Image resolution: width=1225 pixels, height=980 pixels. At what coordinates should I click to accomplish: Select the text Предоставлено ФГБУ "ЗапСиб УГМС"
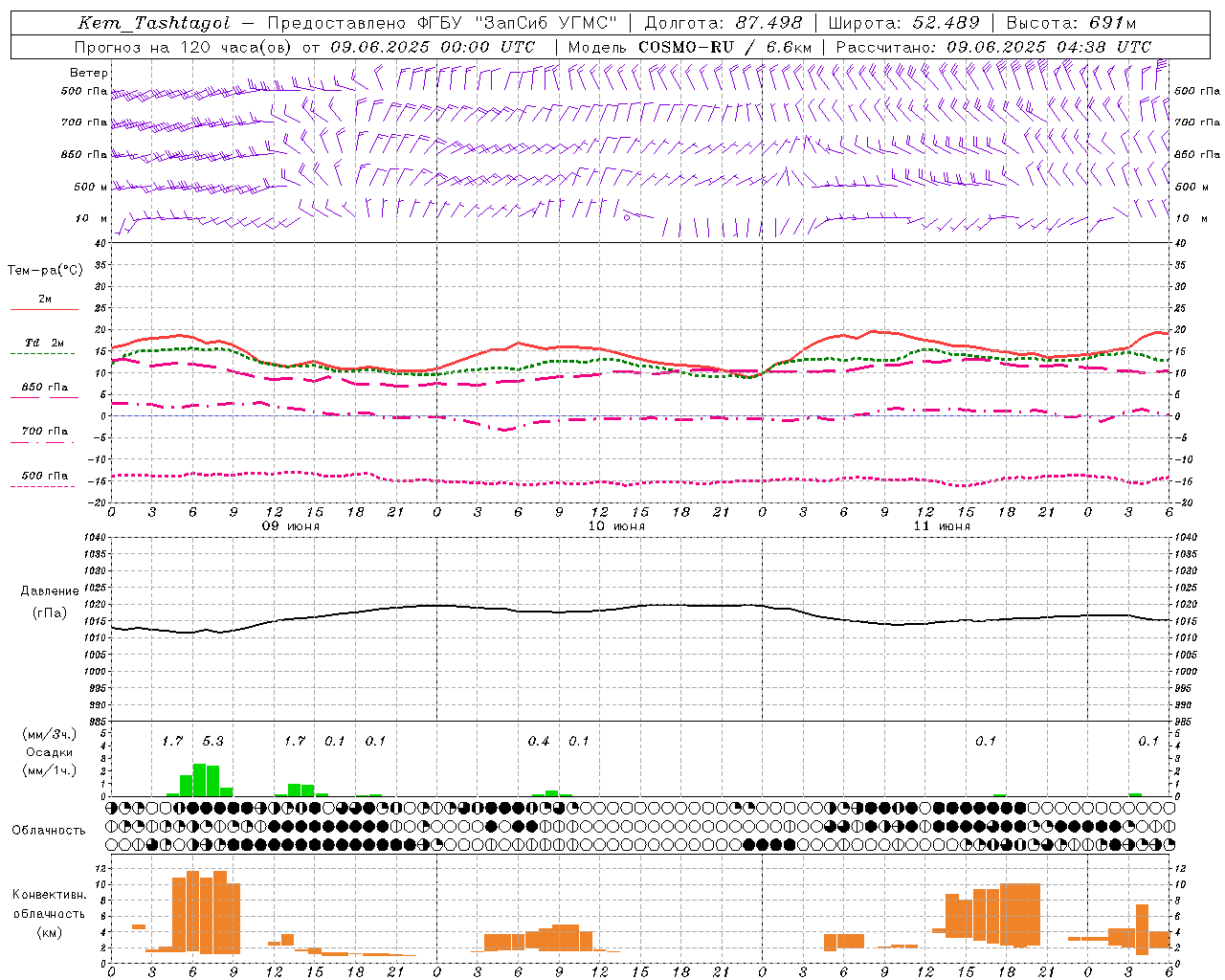[442, 23]
